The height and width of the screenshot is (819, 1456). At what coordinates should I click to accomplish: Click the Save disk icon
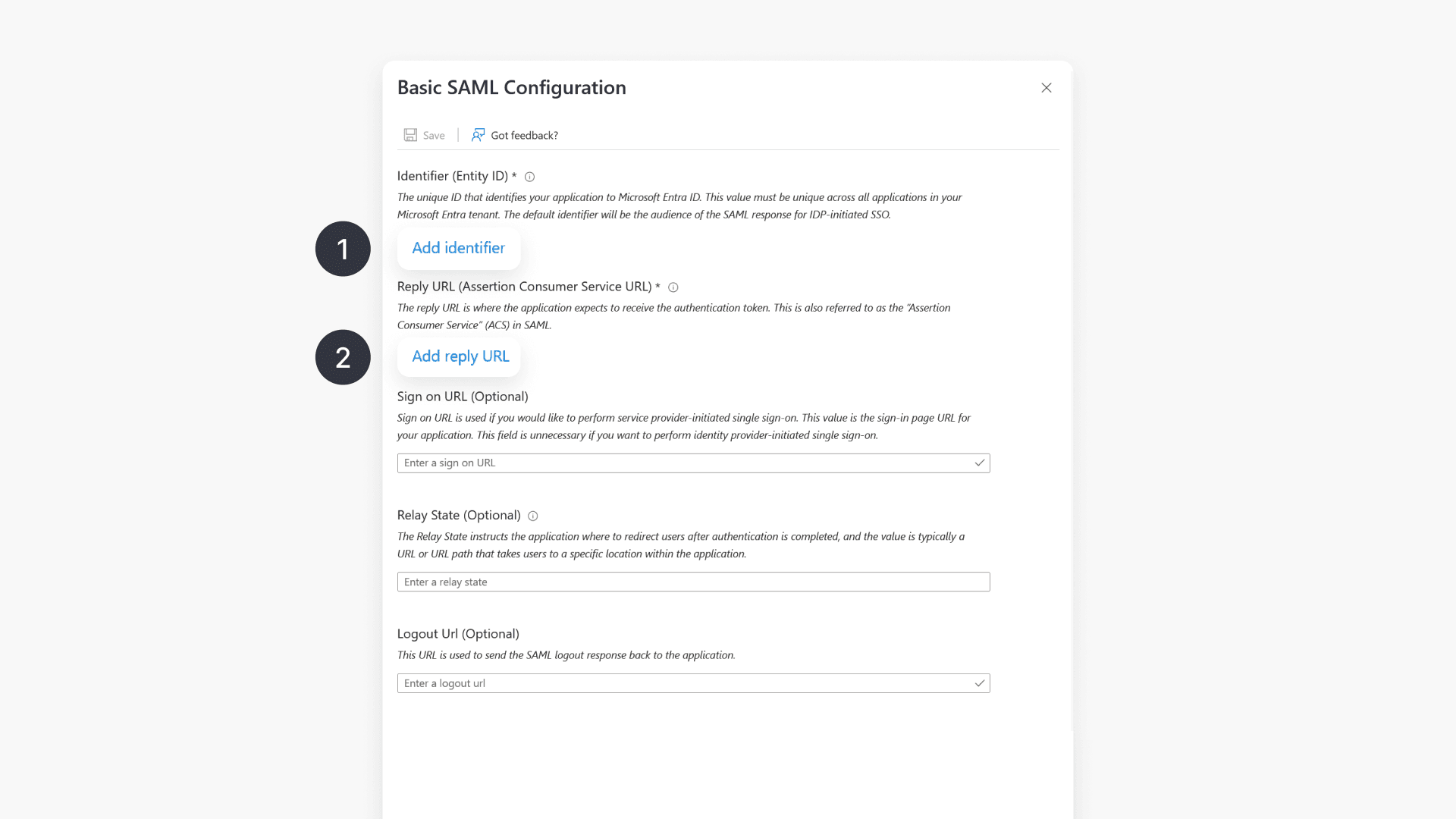(x=410, y=134)
